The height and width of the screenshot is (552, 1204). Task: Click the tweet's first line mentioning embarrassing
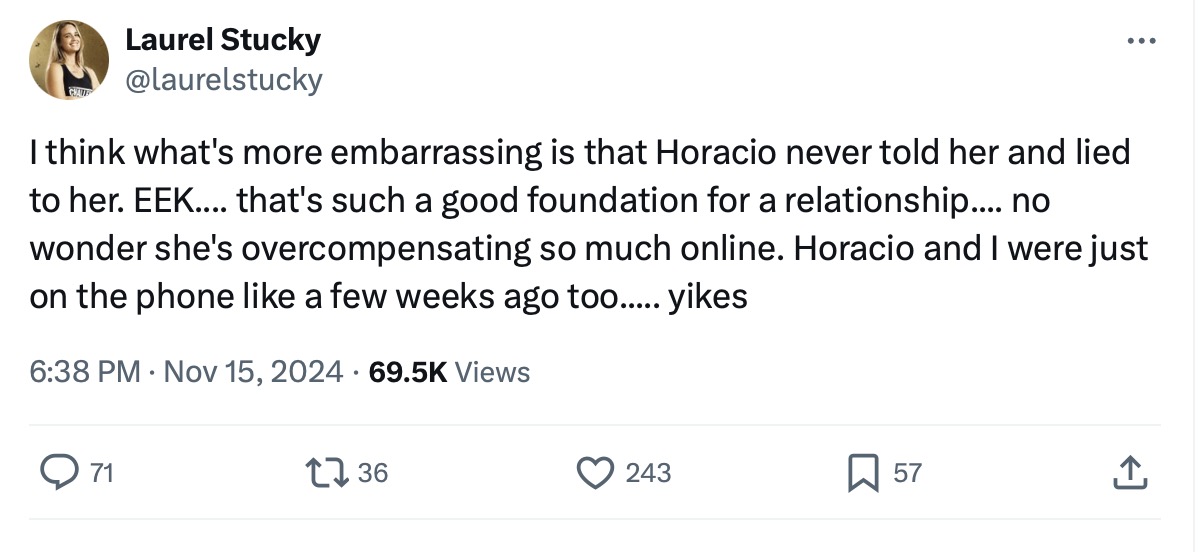click(580, 153)
